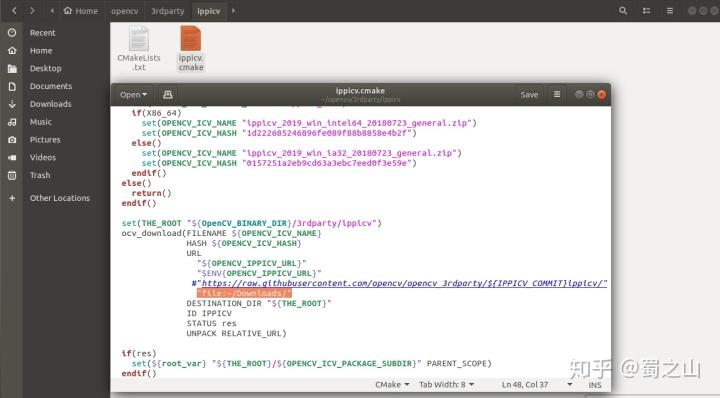Click the Videos icon in sidebar
This screenshot has width=720, height=398.
(12, 157)
